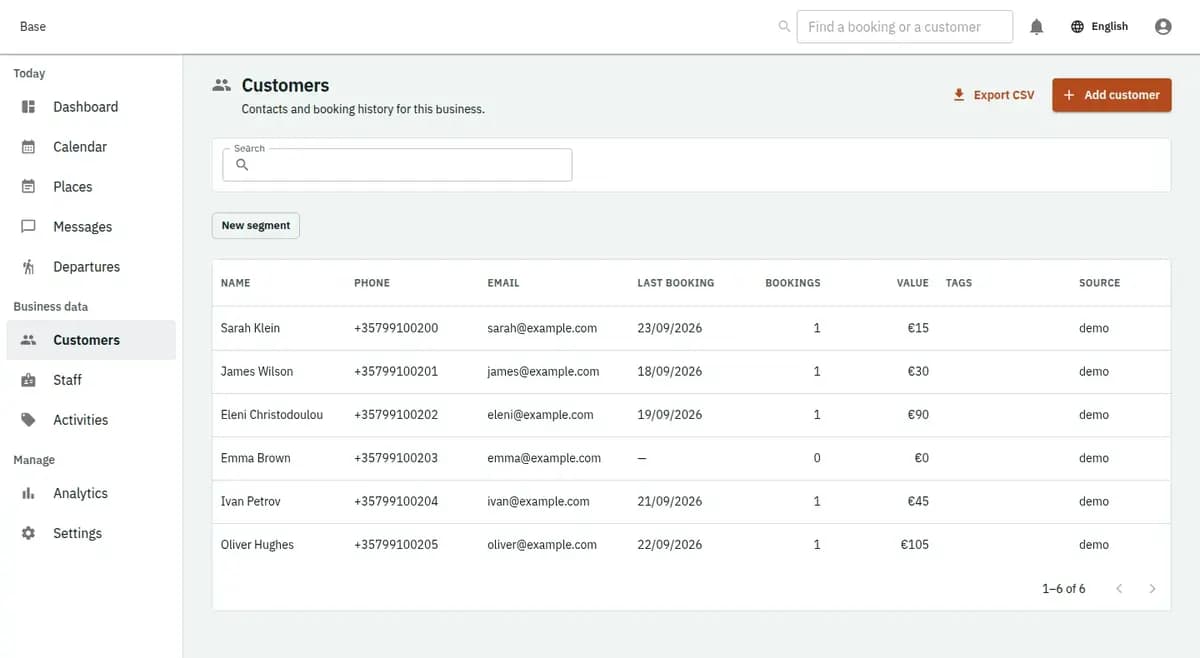The image size is (1200, 658).
Task: Go to Messages section
Action: 91,227
